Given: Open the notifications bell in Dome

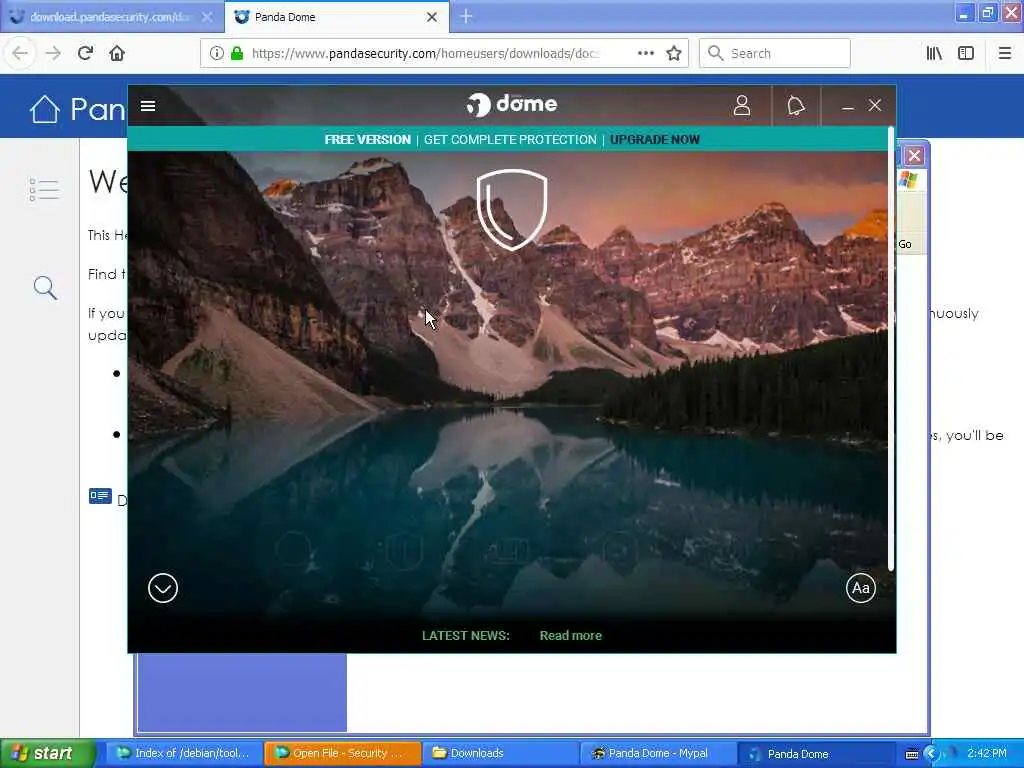Looking at the screenshot, I should click(x=795, y=105).
